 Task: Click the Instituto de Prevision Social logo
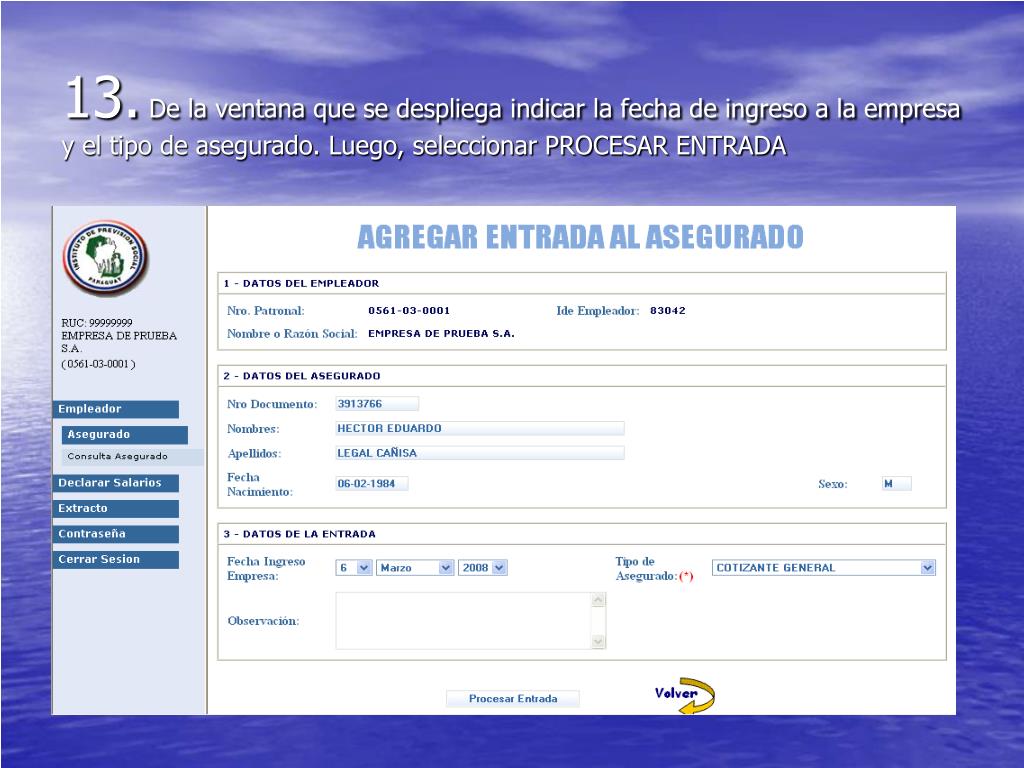pyautogui.click(x=105, y=257)
